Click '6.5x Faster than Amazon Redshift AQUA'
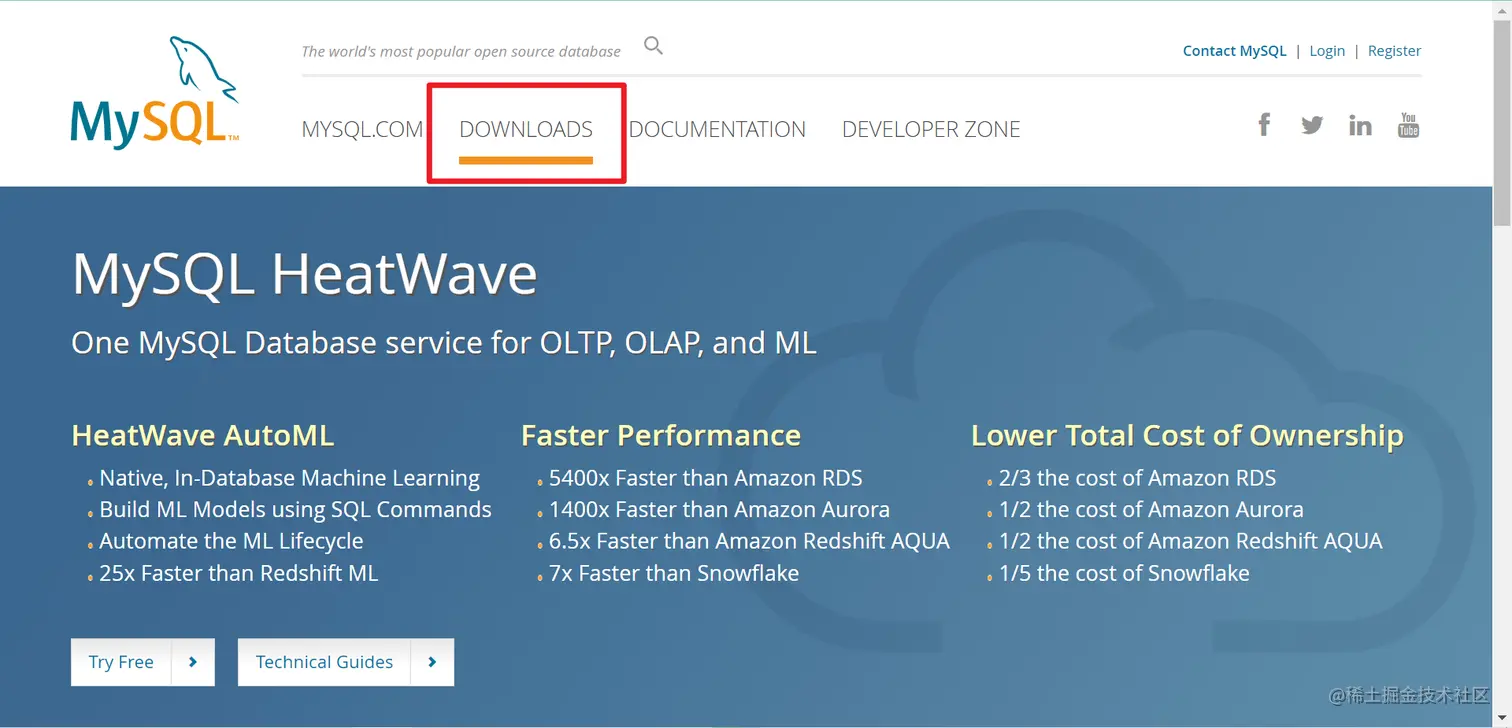 [749, 541]
